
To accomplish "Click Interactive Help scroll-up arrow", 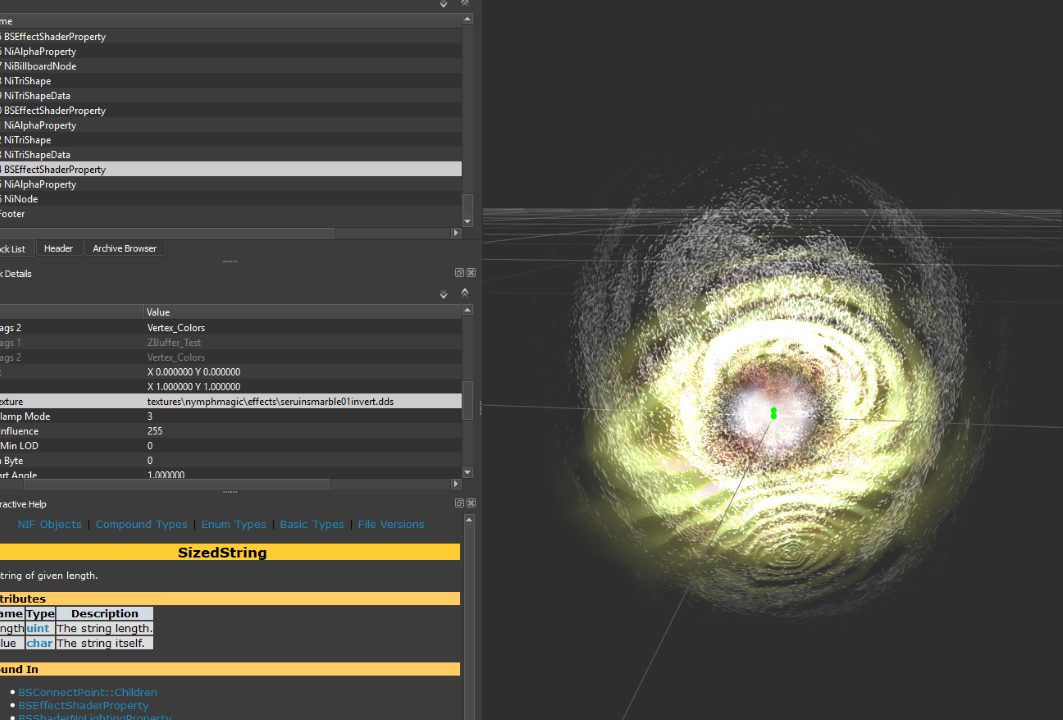I will tap(469, 520).
